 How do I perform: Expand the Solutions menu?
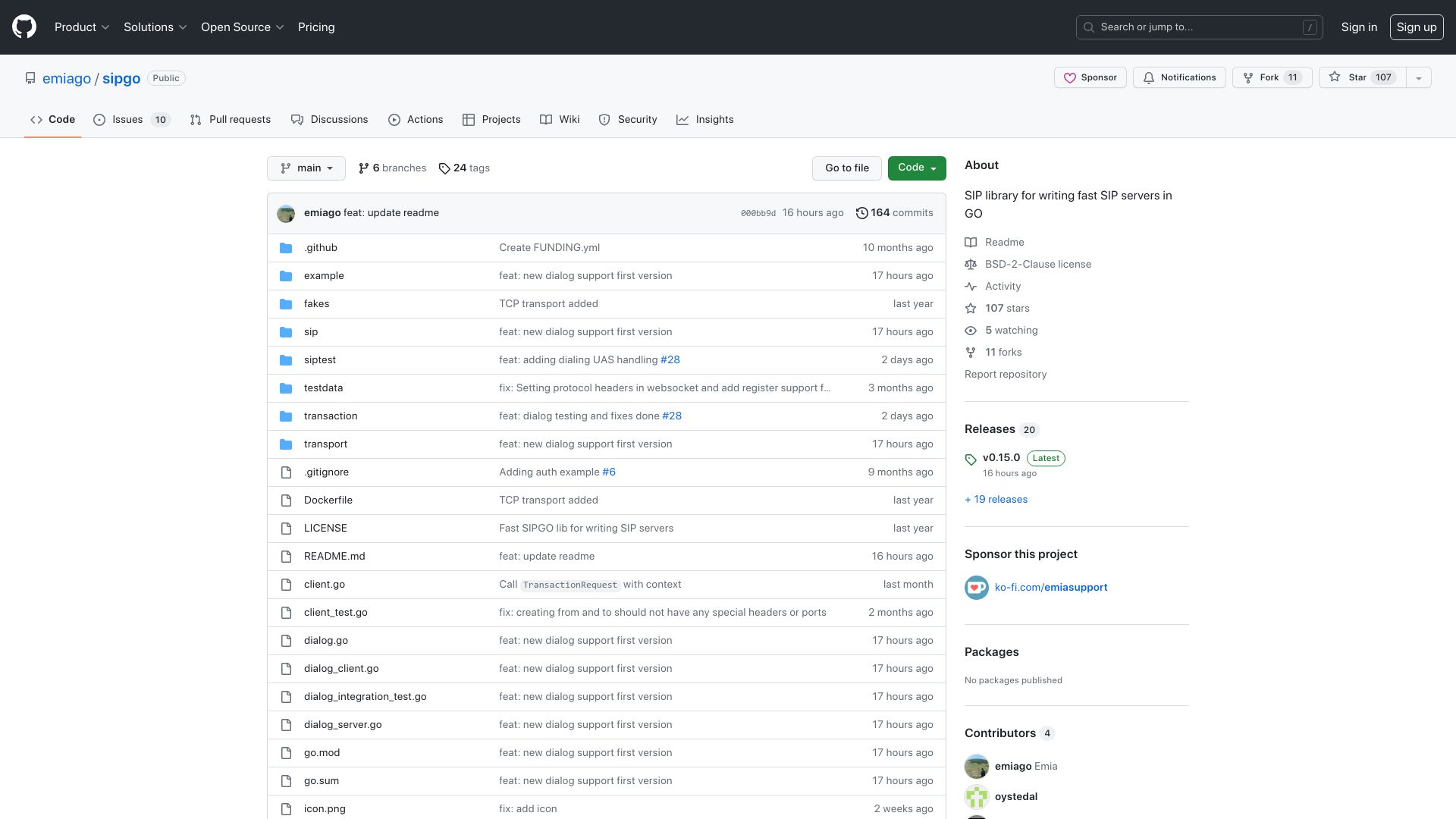[155, 27]
